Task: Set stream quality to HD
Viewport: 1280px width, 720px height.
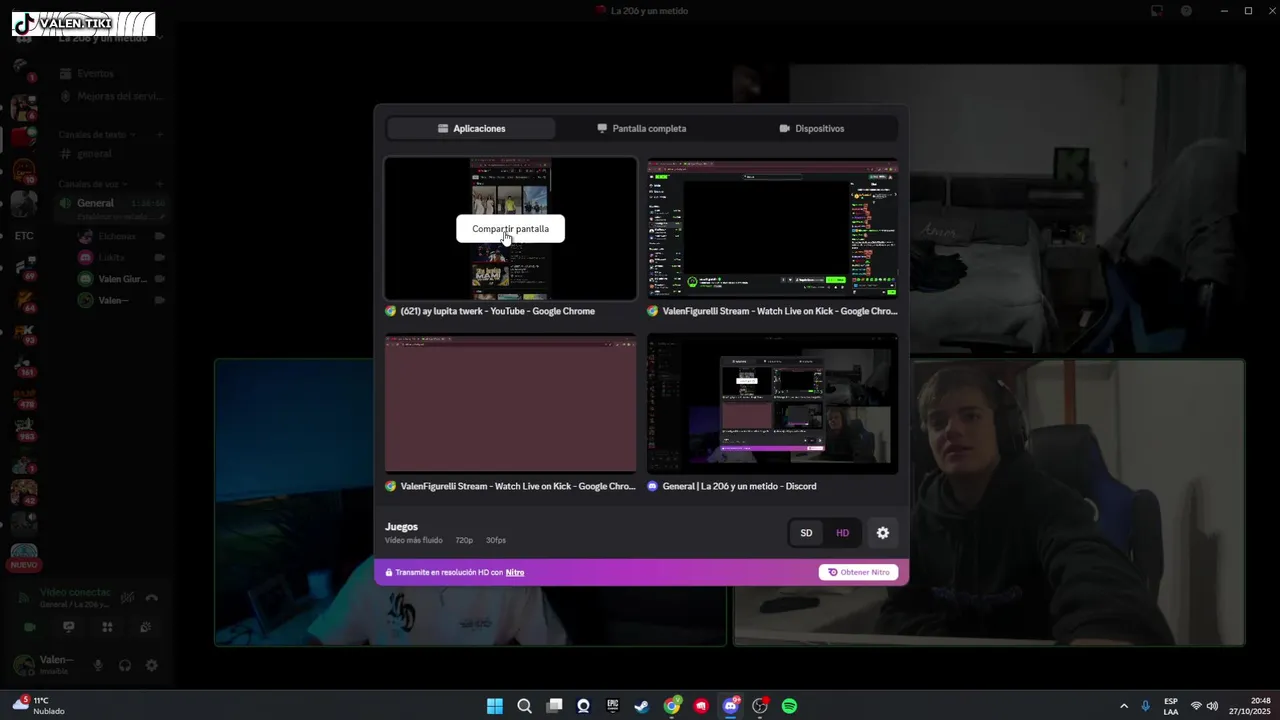Action: pyautogui.click(x=842, y=533)
